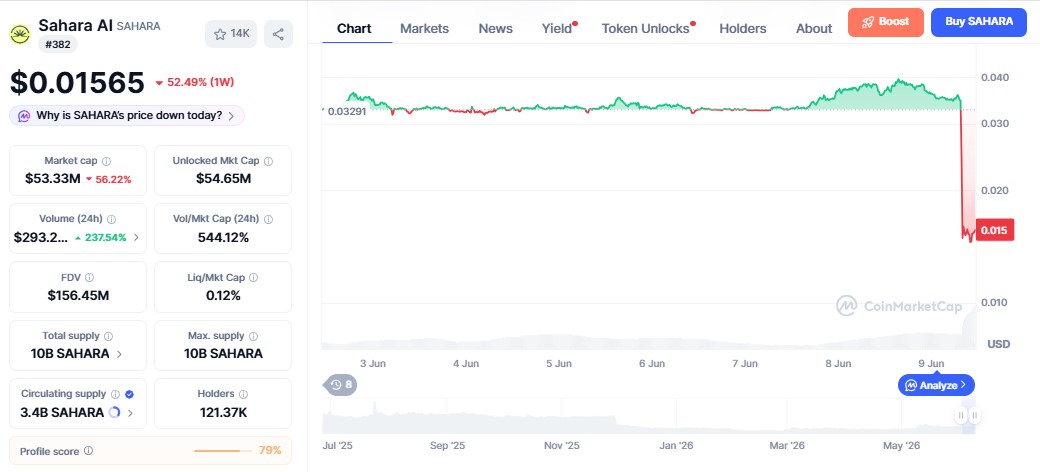Click Liq/Mkt Cap info icon
The height and width of the screenshot is (472, 1040).
click(x=253, y=278)
